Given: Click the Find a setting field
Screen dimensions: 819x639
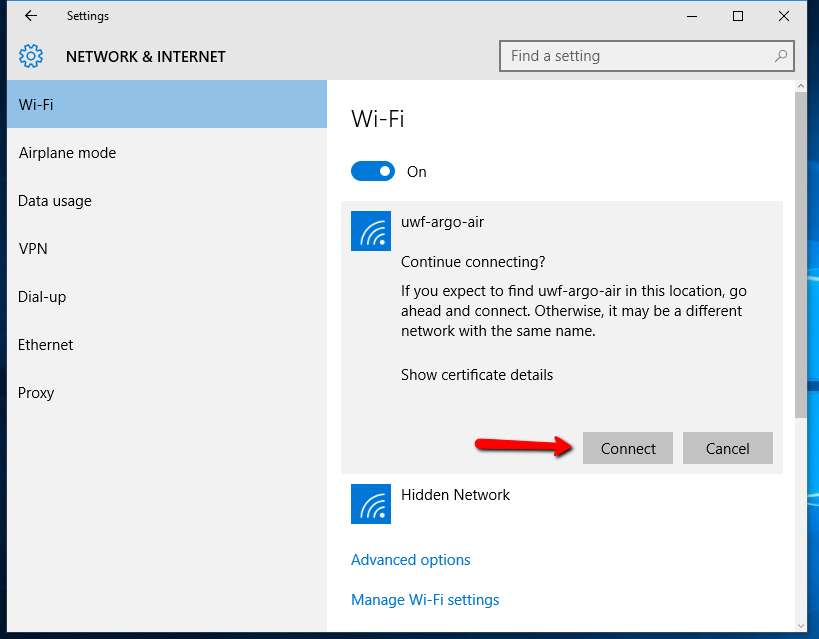Looking at the screenshot, I should click(647, 56).
